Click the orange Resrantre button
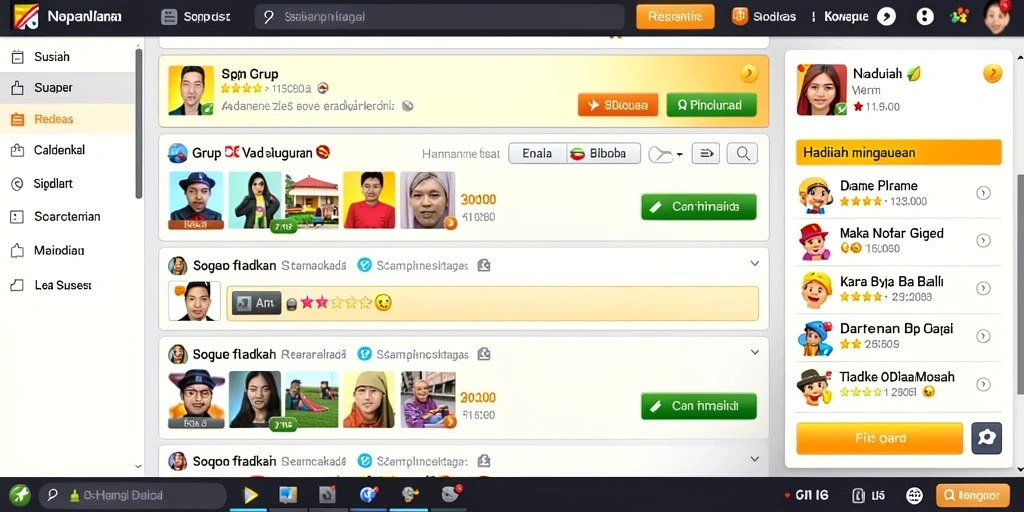The width and height of the screenshot is (1024, 512). tap(675, 17)
